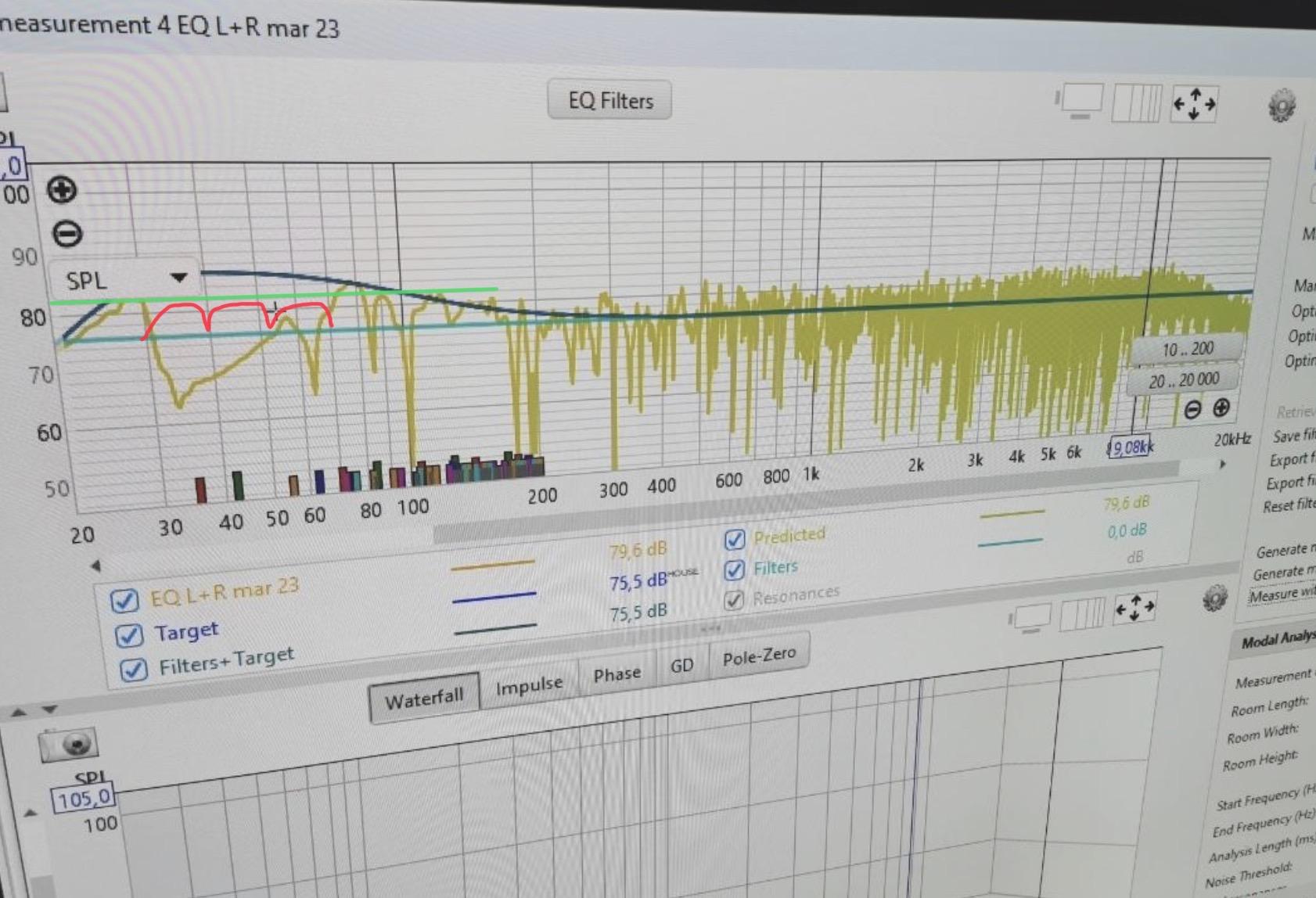Screen dimensions: 1316x898
Task: Click the 105,0 SPL limit input field
Action: pos(84,799)
